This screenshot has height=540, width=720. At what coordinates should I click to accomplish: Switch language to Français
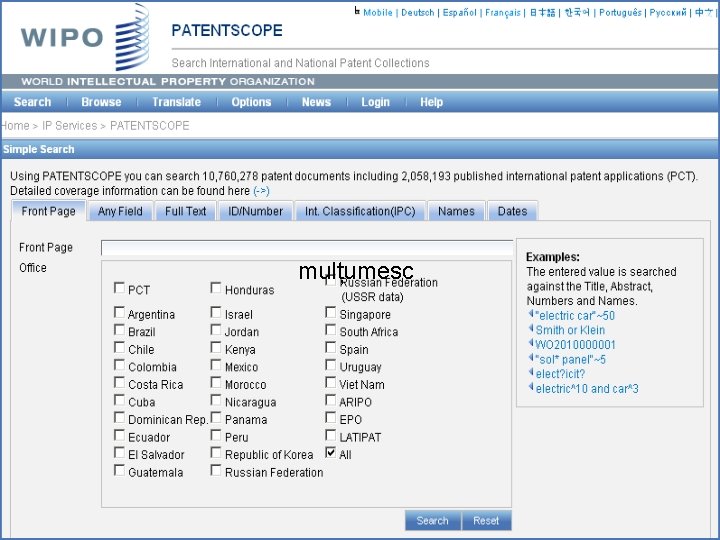tap(503, 12)
